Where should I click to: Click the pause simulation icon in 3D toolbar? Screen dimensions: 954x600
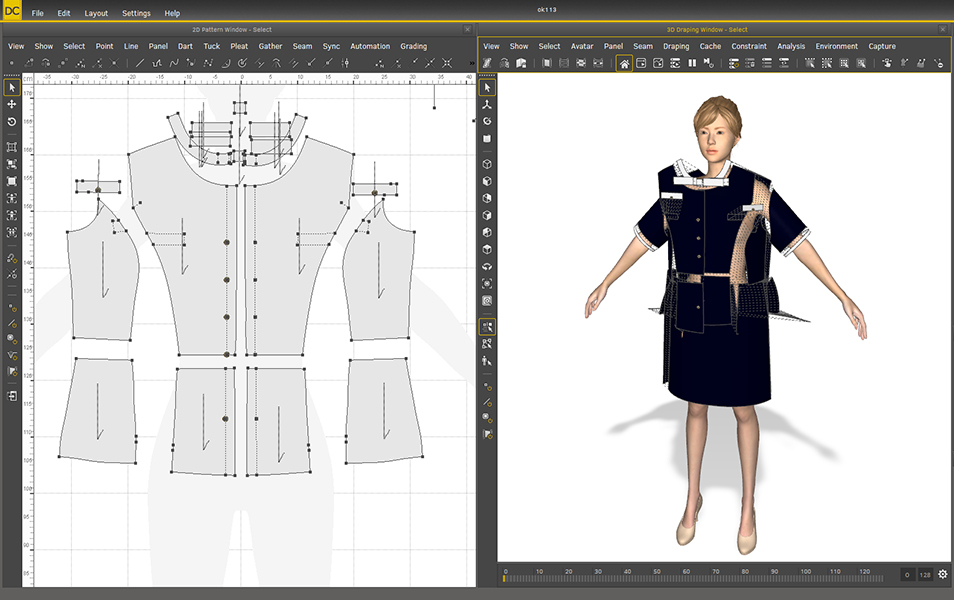tap(692, 63)
